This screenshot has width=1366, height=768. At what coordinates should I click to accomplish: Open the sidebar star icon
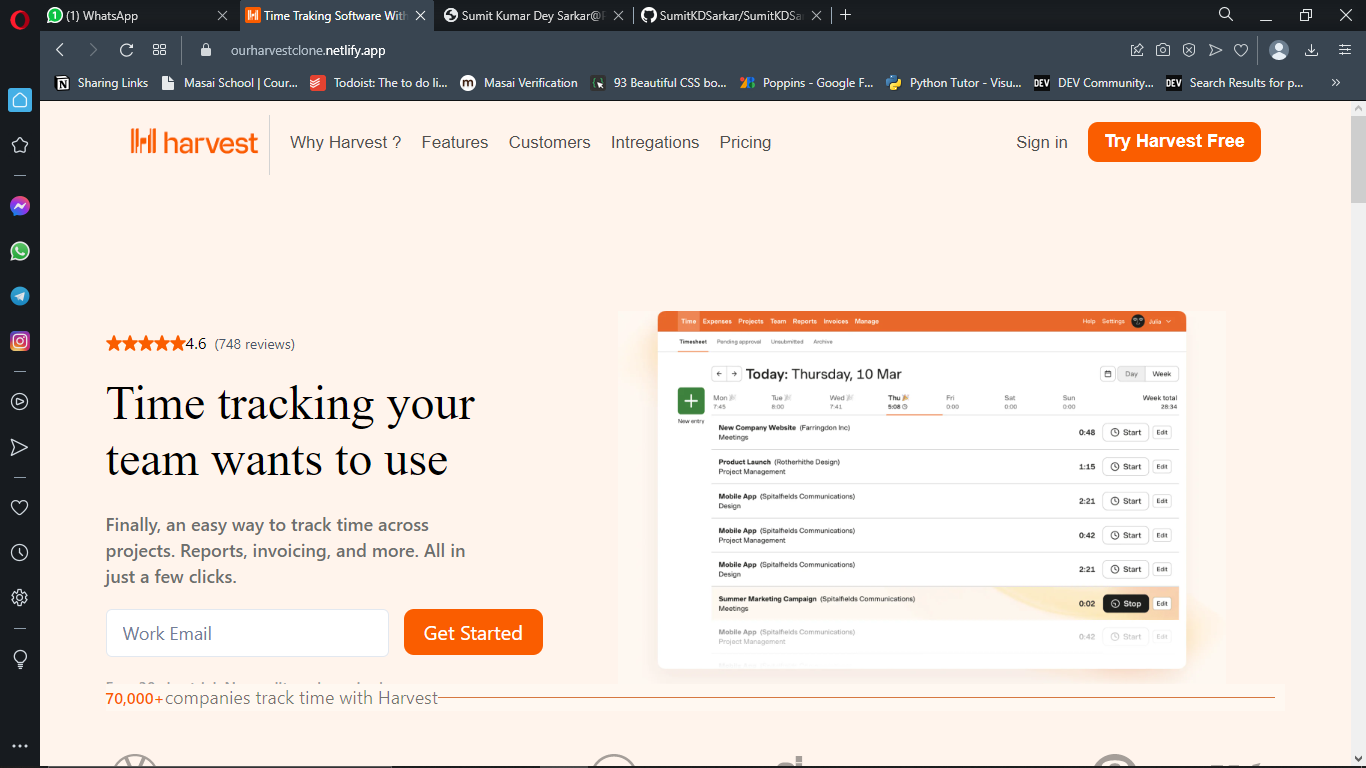tap(19, 145)
